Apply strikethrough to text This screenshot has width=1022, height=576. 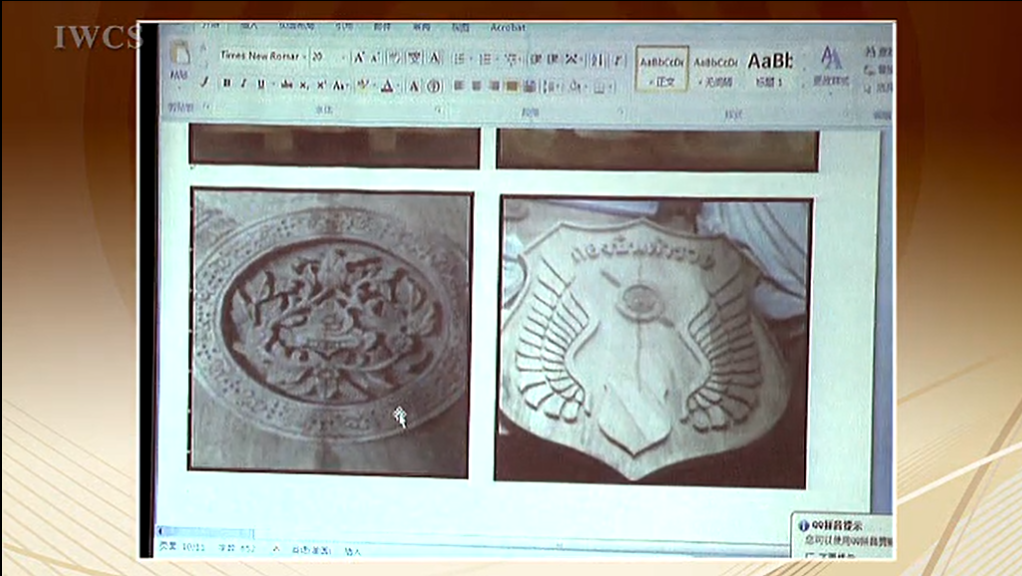click(286, 86)
